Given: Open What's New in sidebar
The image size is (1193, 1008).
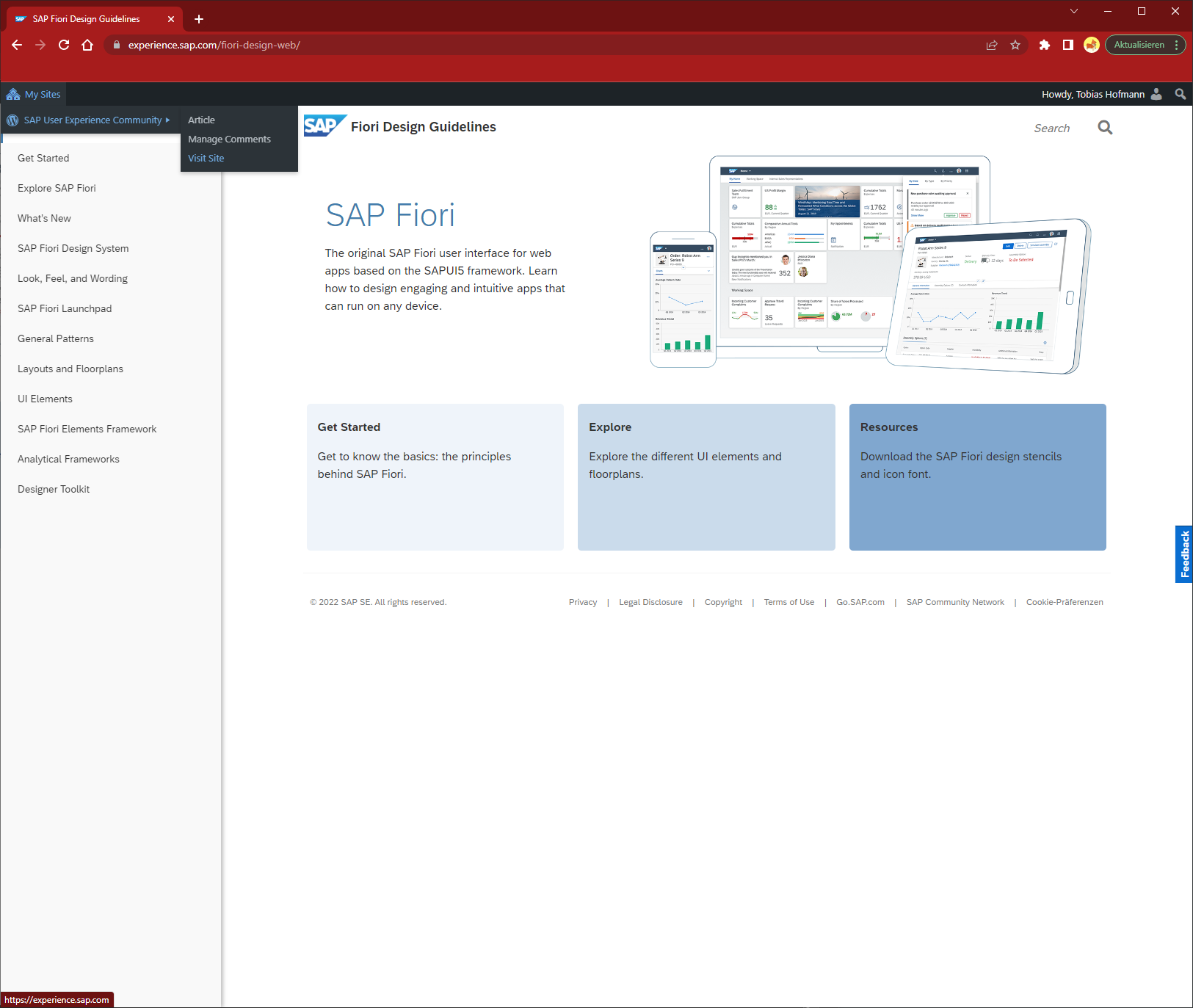Looking at the screenshot, I should click(44, 218).
